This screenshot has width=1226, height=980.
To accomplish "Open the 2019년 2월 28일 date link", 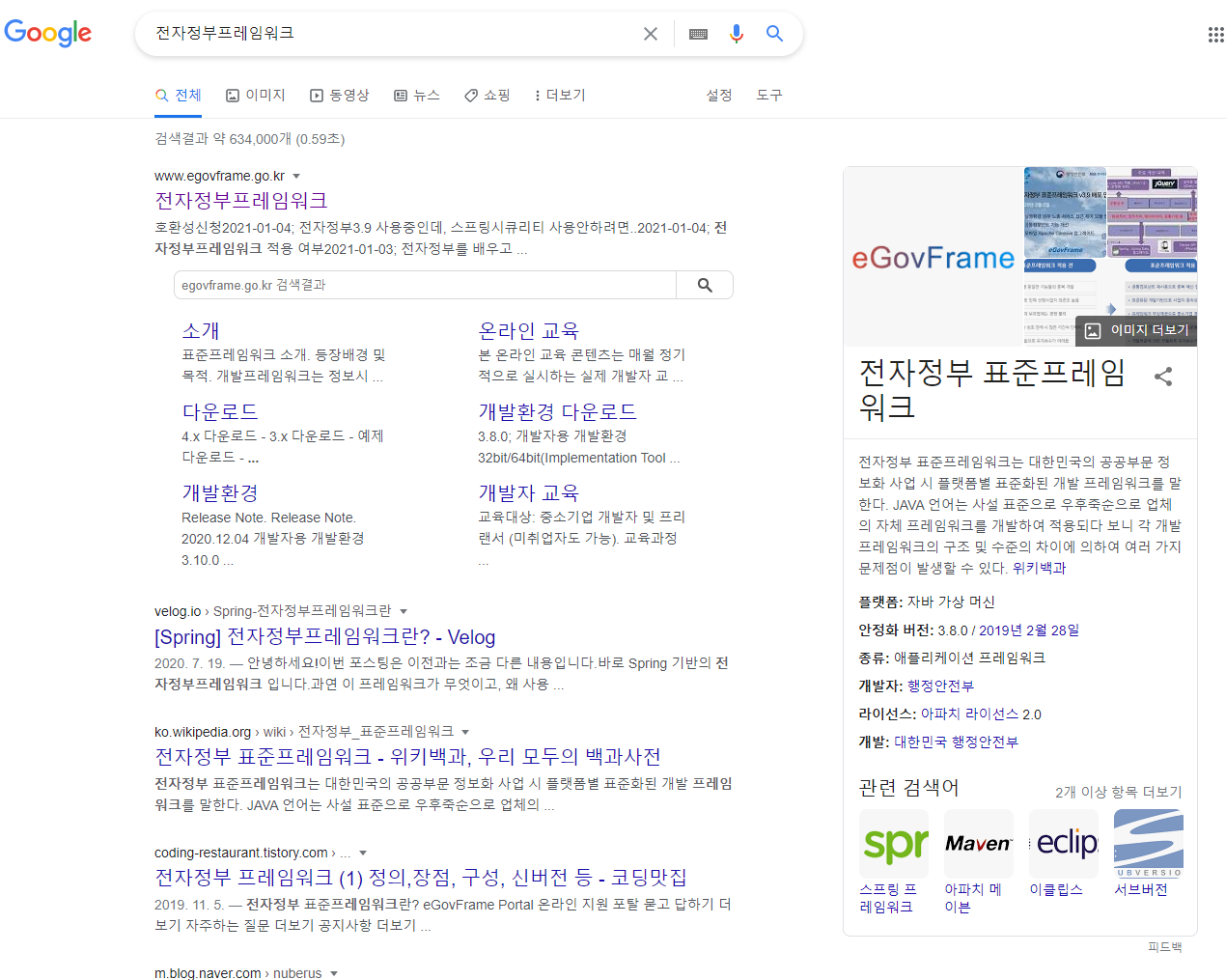I will pos(1029,630).
